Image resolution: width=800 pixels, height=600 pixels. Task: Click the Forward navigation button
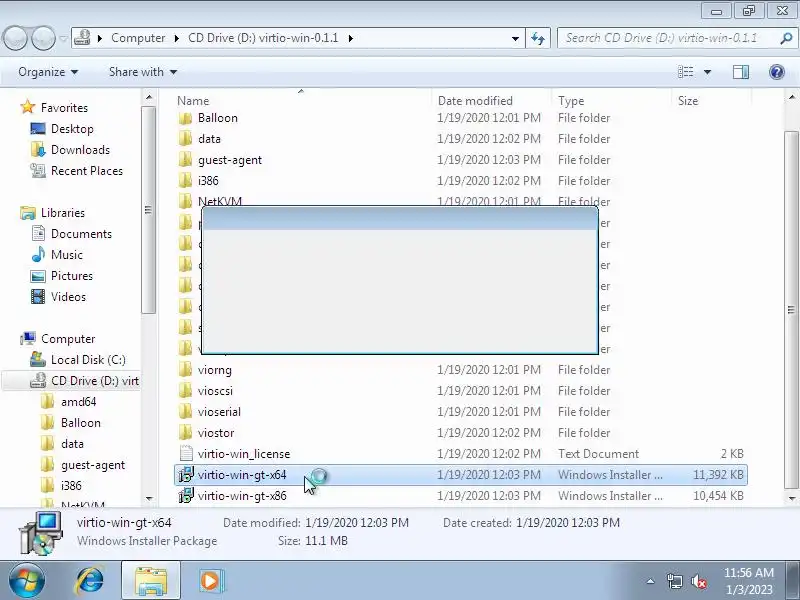pyautogui.click(x=43, y=38)
